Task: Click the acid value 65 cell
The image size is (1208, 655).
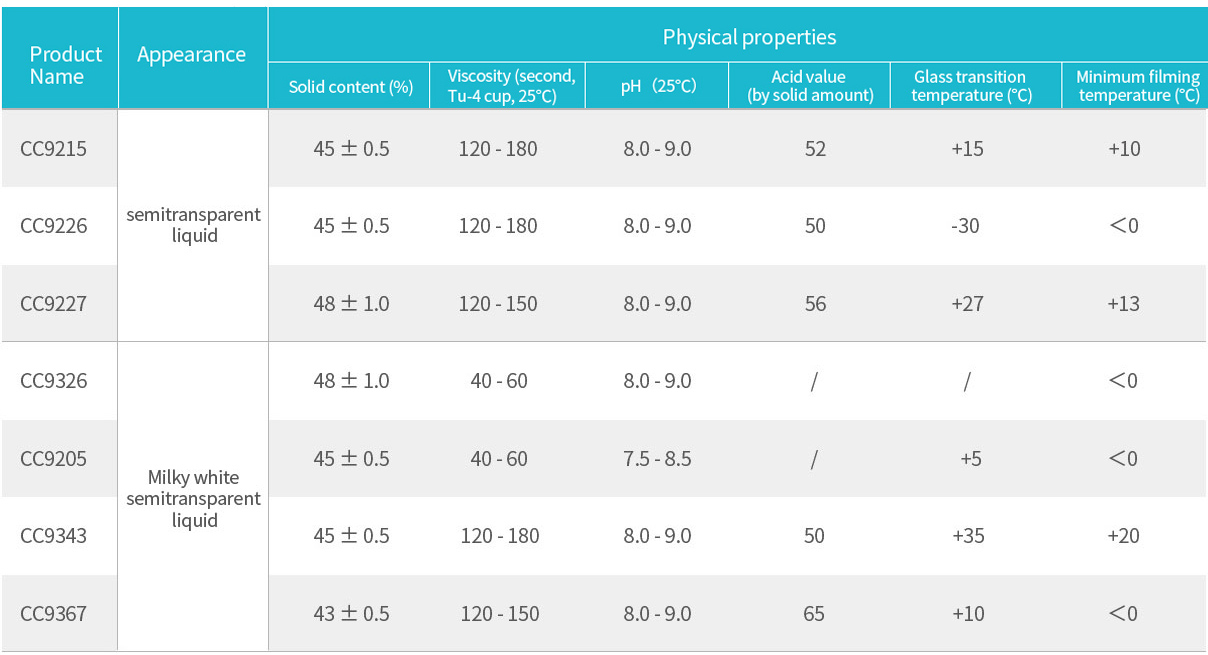Action: click(x=814, y=613)
